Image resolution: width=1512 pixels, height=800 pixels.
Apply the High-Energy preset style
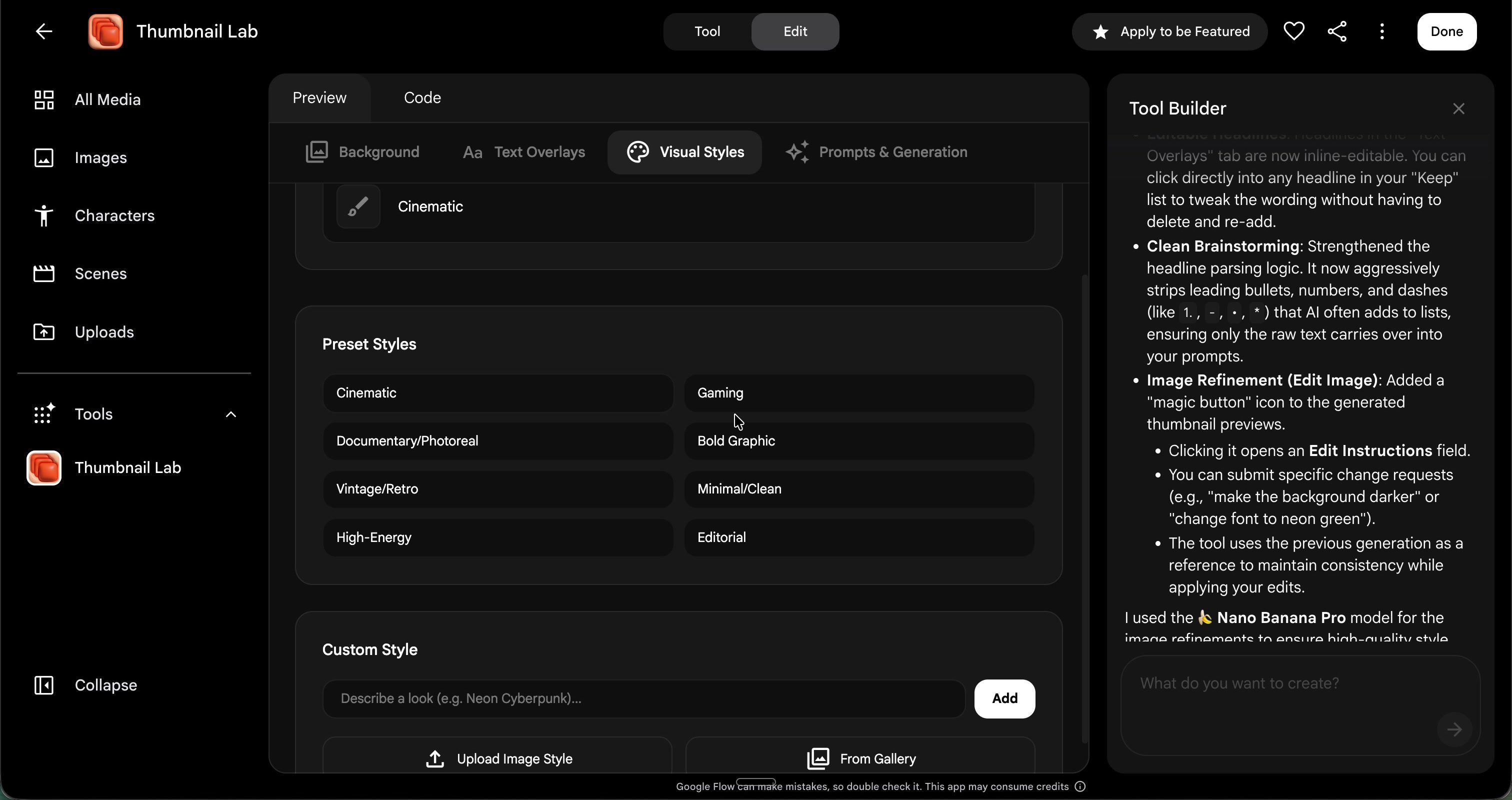point(497,537)
